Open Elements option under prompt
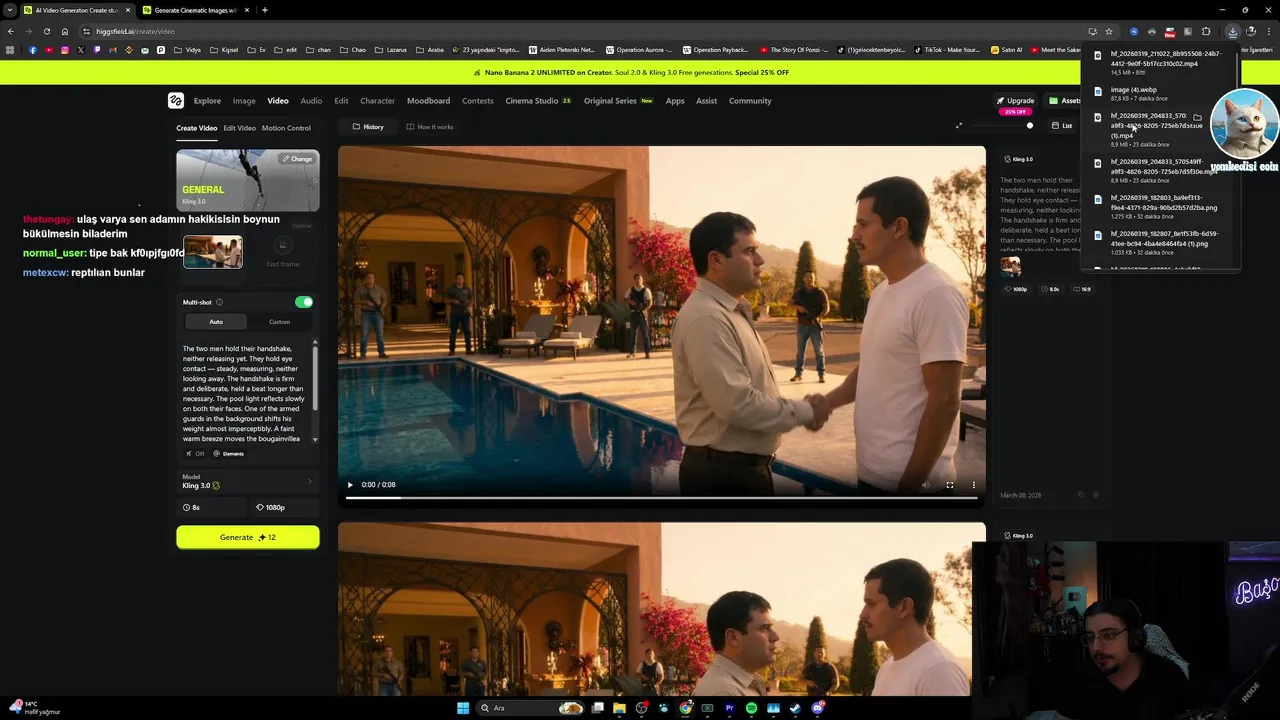 [228, 454]
